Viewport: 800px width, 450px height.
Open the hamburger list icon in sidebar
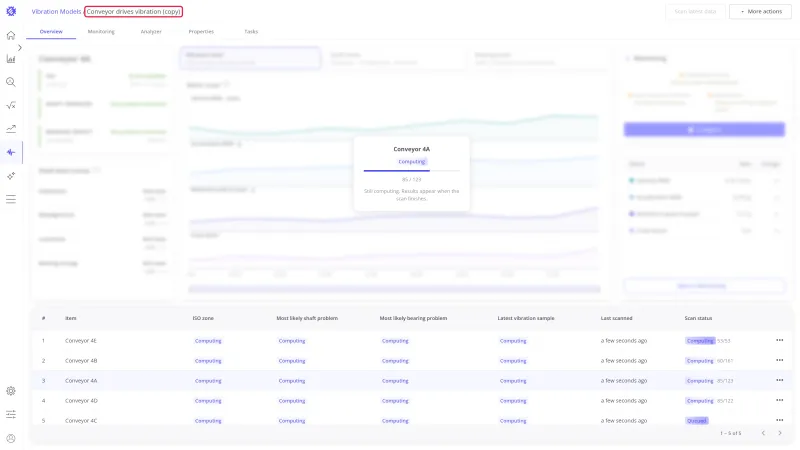pos(11,199)
